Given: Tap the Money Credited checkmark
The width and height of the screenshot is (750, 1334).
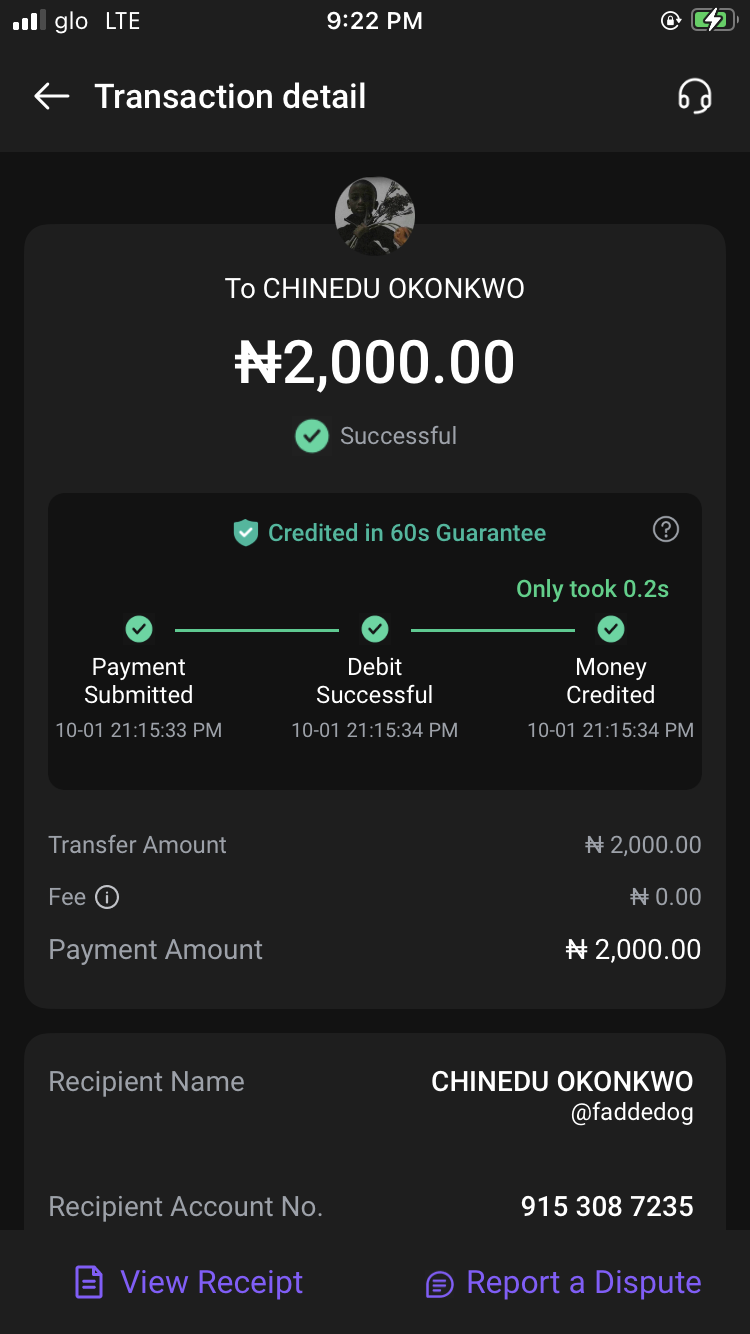Looking at the screenshot, I should tap(611, 629).
